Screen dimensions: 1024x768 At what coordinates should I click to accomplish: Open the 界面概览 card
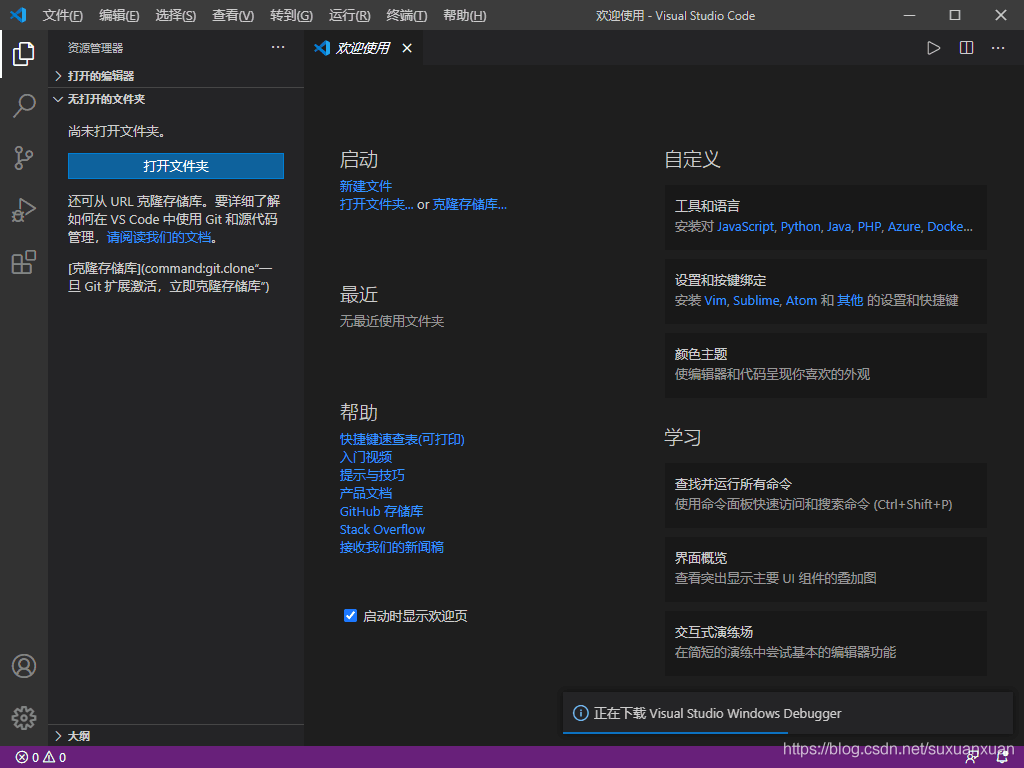(x=825, y=569)
